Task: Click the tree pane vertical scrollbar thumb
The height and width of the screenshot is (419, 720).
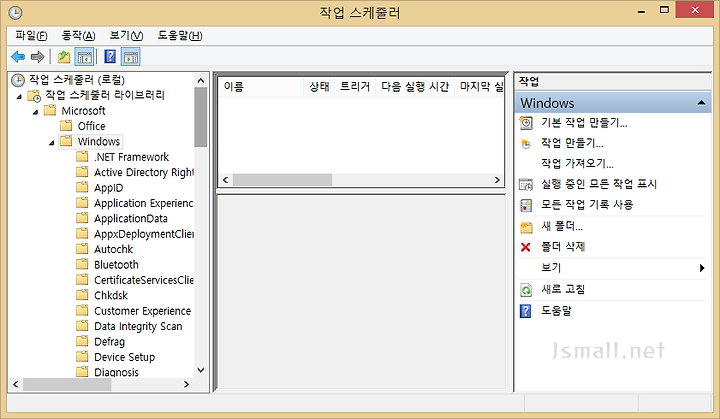Action: pyautogui.click(x=201, y=117)
